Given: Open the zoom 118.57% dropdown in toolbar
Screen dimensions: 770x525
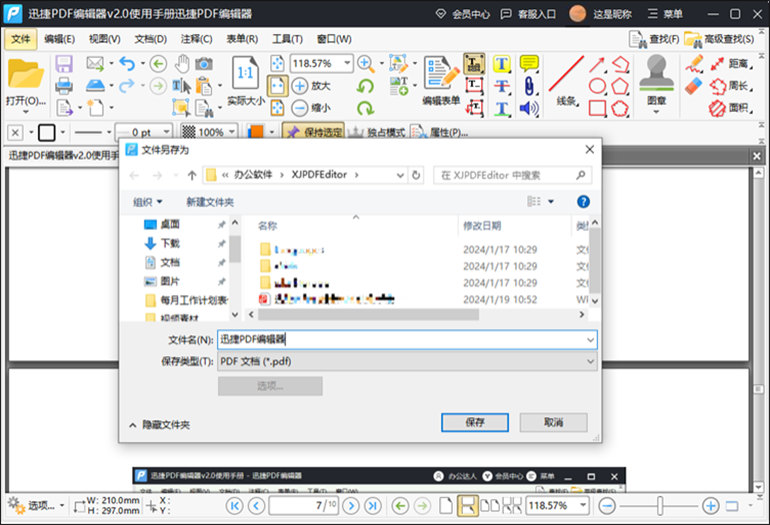Looking at the screenshot, I should tap(347, 63).
